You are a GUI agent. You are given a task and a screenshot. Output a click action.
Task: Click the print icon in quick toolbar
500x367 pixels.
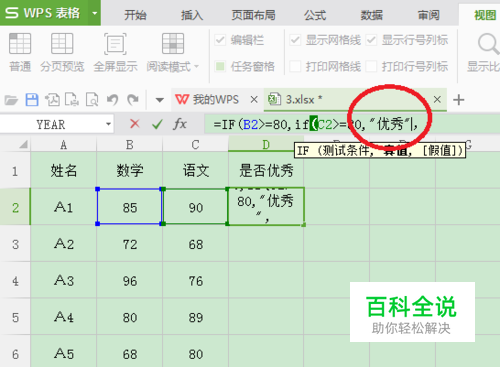pyautogui.click(x=72, y=100)
